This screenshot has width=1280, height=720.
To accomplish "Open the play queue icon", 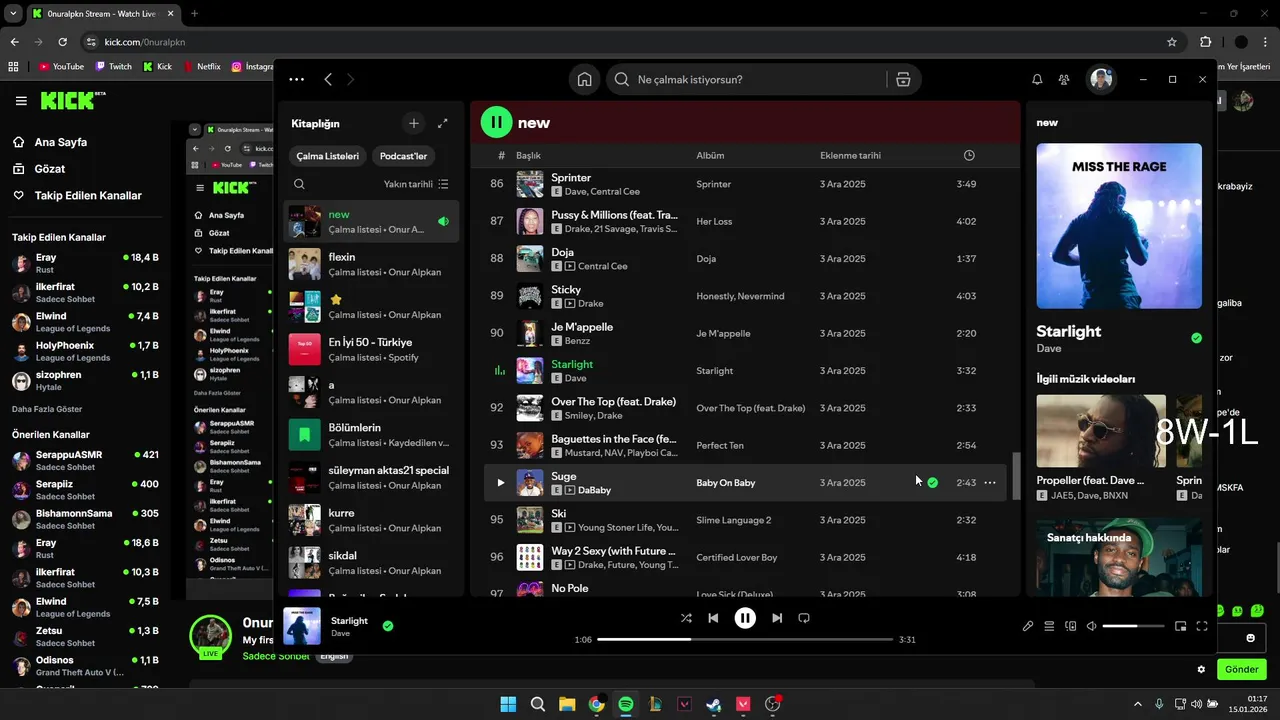I will (1049, 626).
